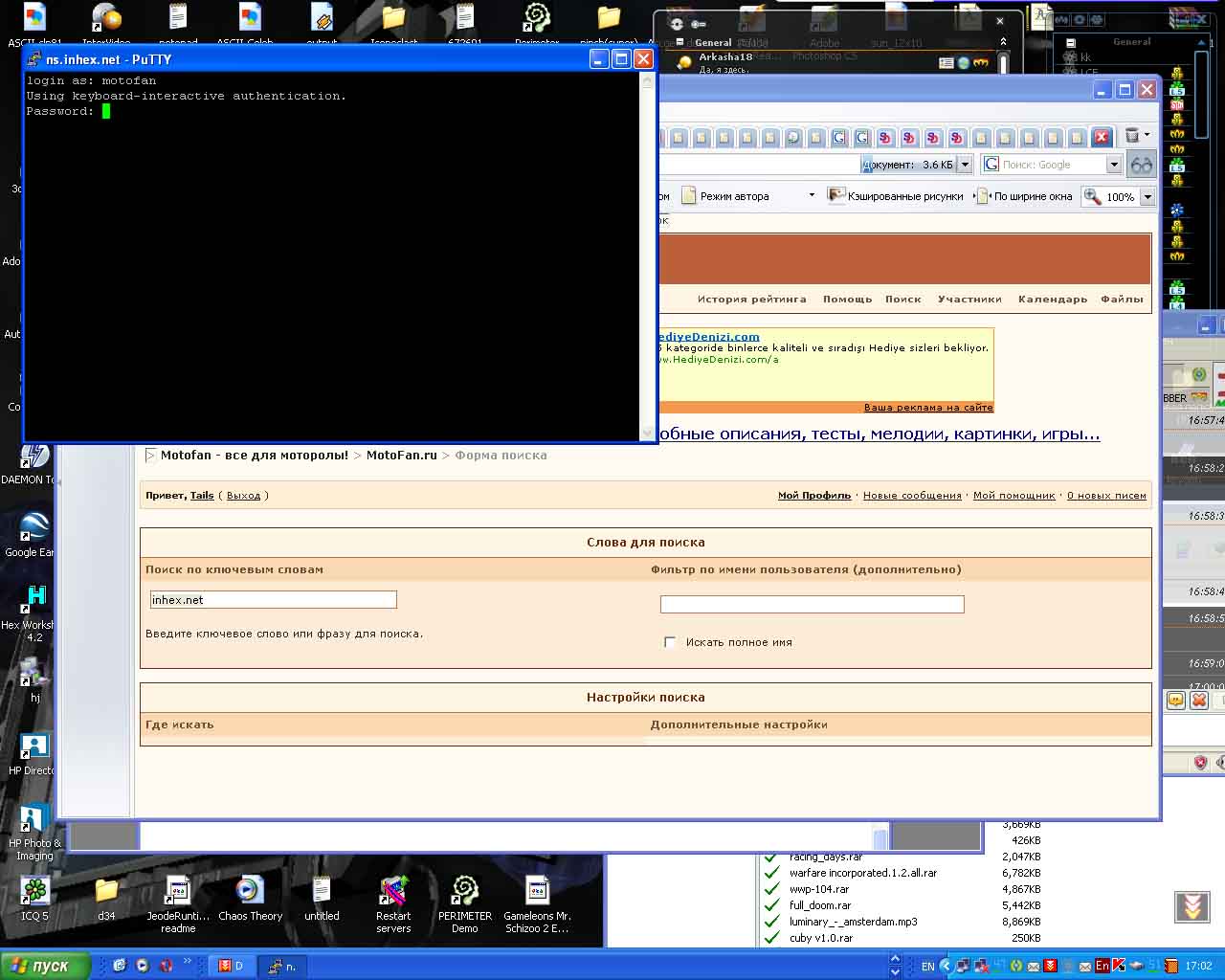Click the пуск Start button
This screenshot has width=1225, height=980.
[x=45, y=966]
